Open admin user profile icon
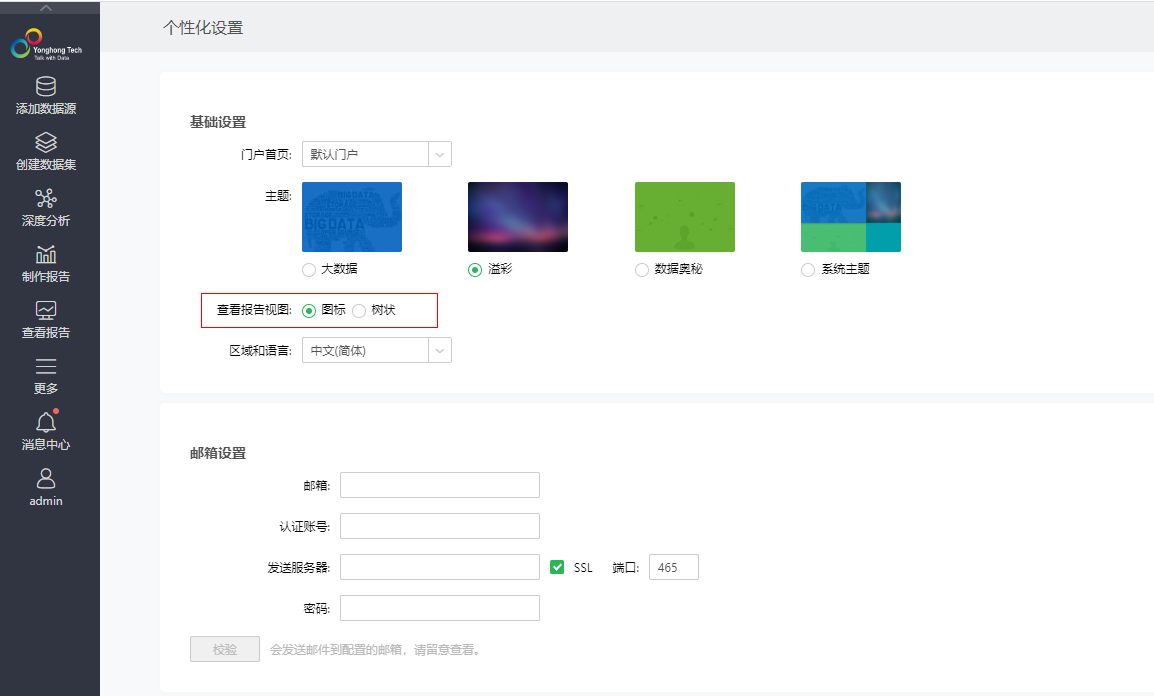 tap(46, 478)
